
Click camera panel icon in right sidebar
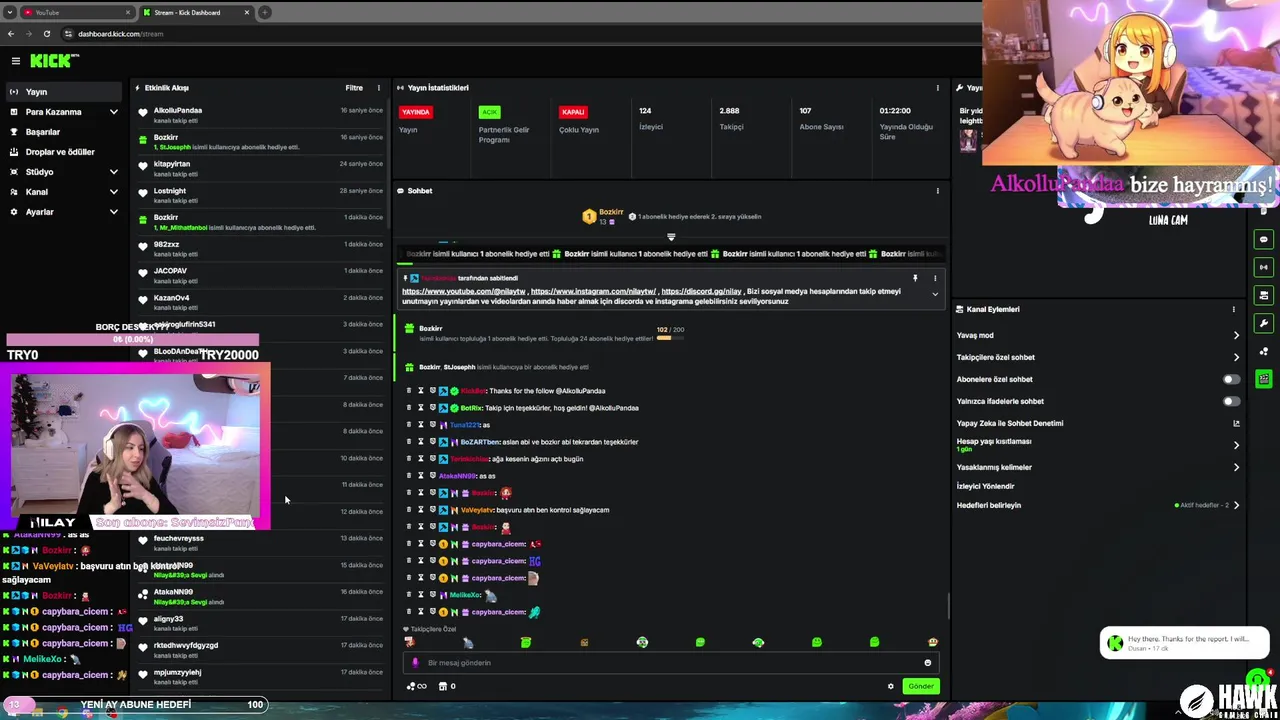pyautogui.click(x=1264, y=296)
